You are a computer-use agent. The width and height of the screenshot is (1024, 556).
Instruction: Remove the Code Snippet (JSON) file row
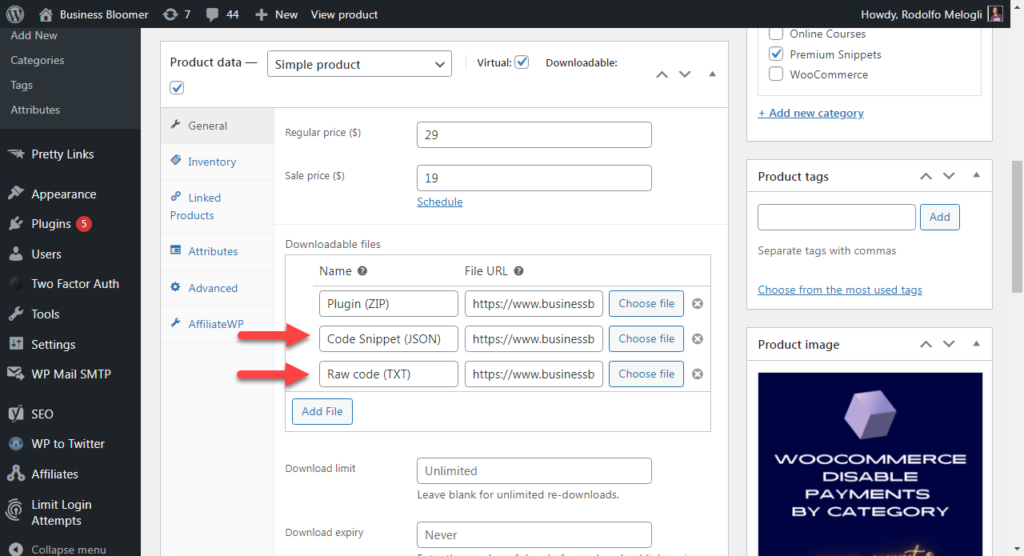[697, 339]
